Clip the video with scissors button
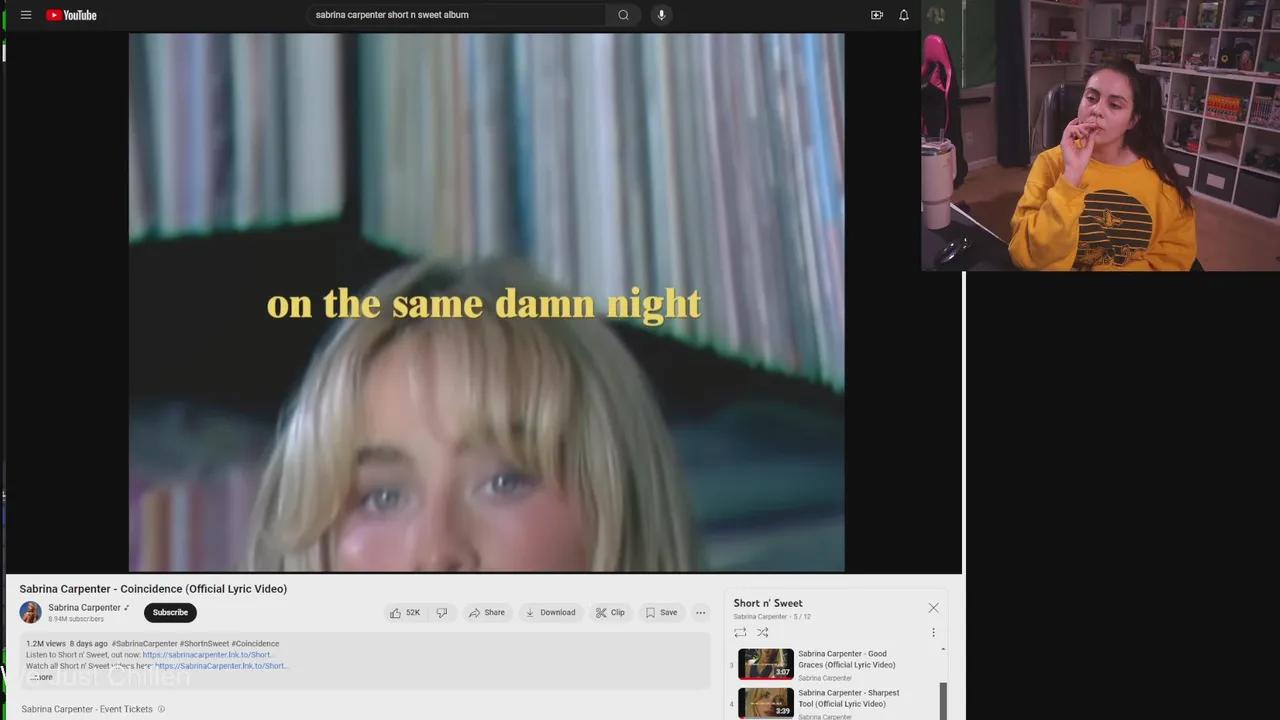The height and width of the screenshot is (720, 1280). coord(610,612)
